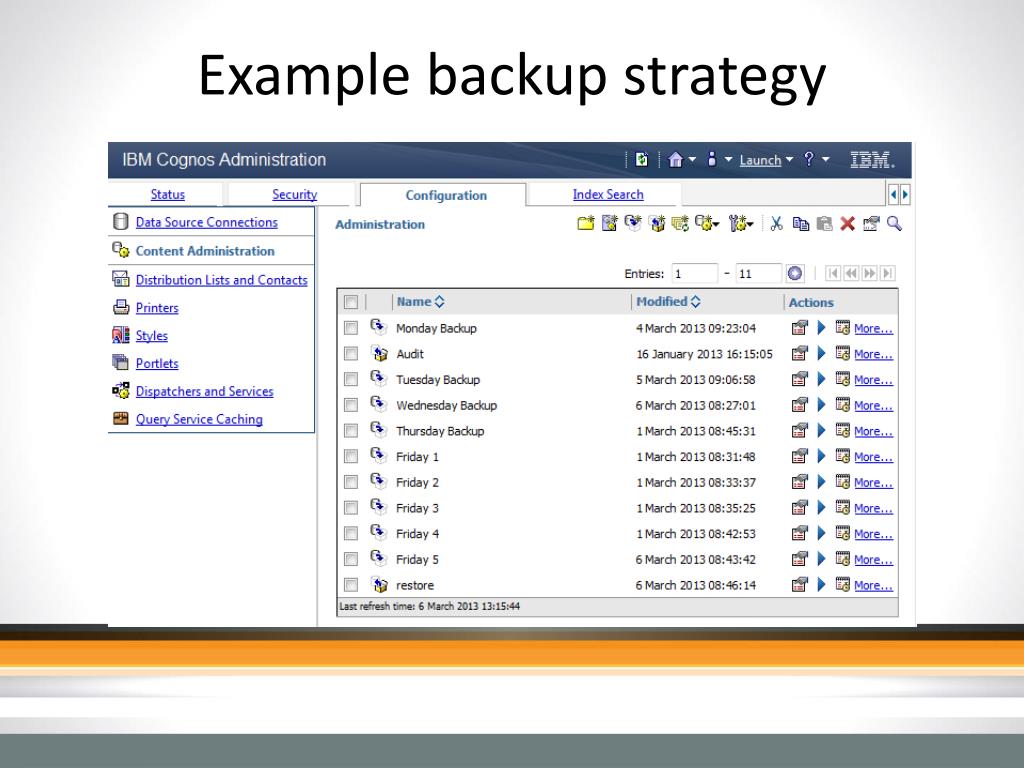Viewport: 1024px width, 768px height.
Task: View run history for Friday 5
Action: [842, 559]
